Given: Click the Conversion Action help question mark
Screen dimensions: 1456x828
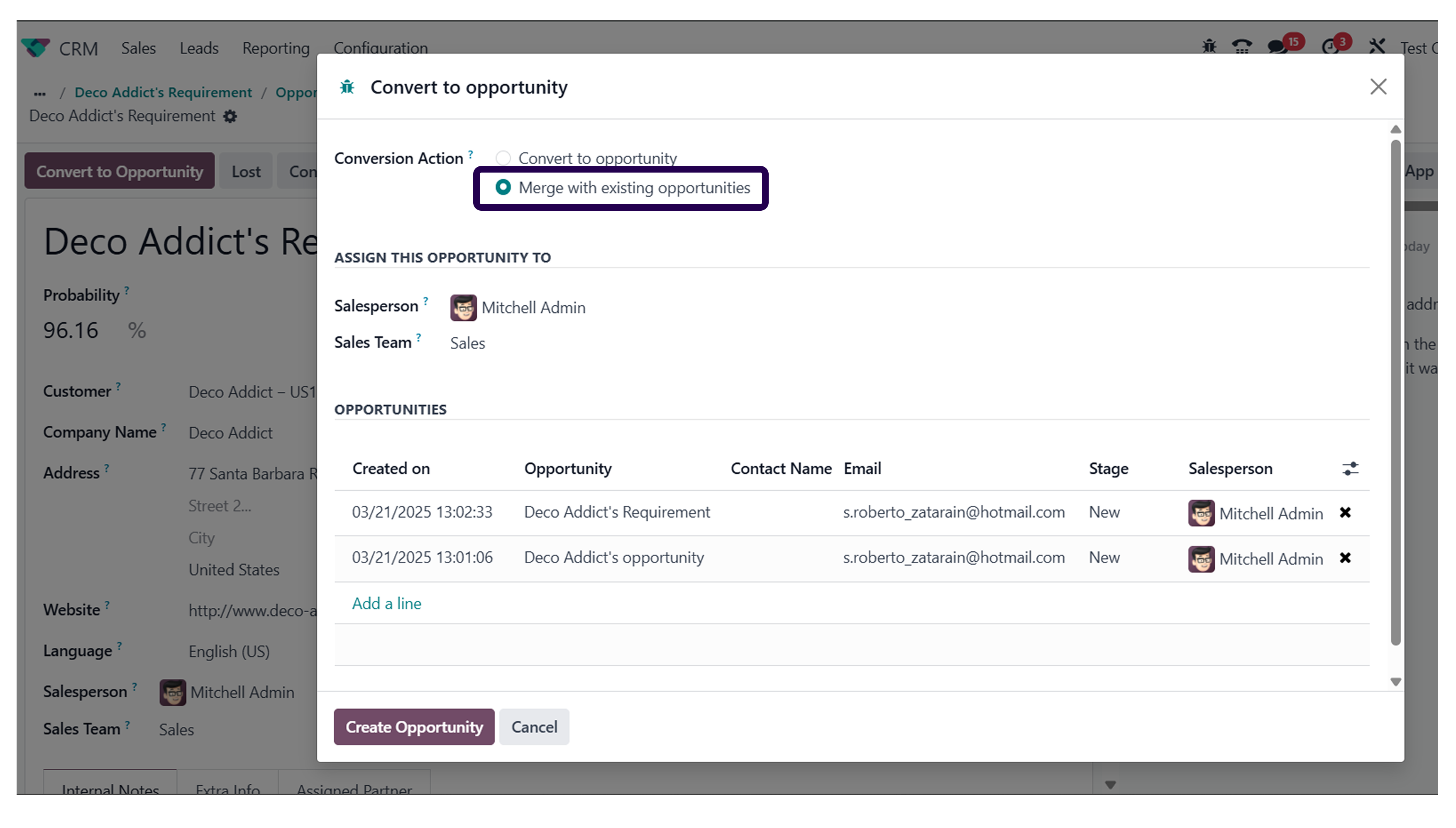Looking at the screenshot, I should (x=471, y=154).
